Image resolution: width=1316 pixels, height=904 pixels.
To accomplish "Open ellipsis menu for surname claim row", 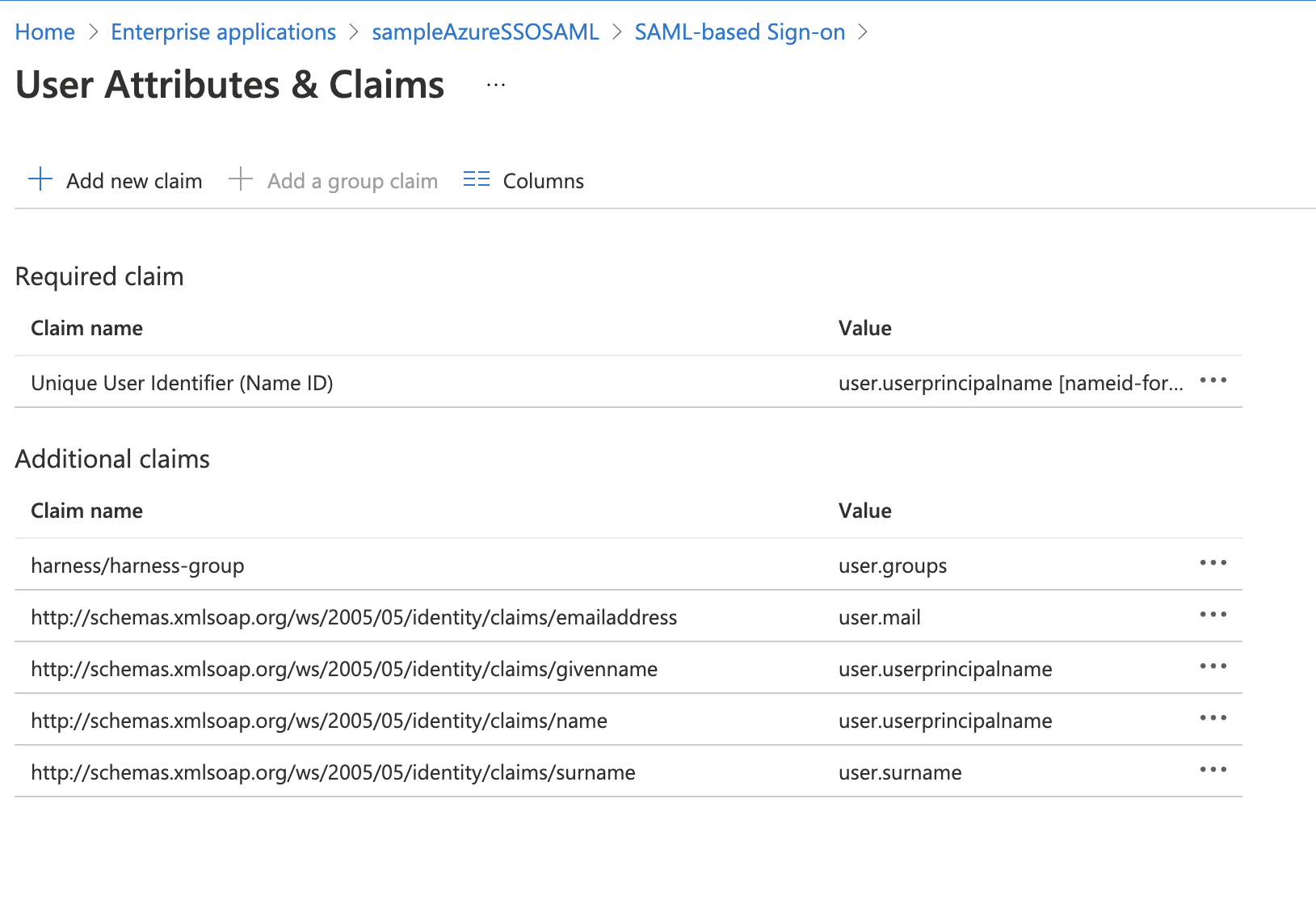I will tap(1213, 770).
